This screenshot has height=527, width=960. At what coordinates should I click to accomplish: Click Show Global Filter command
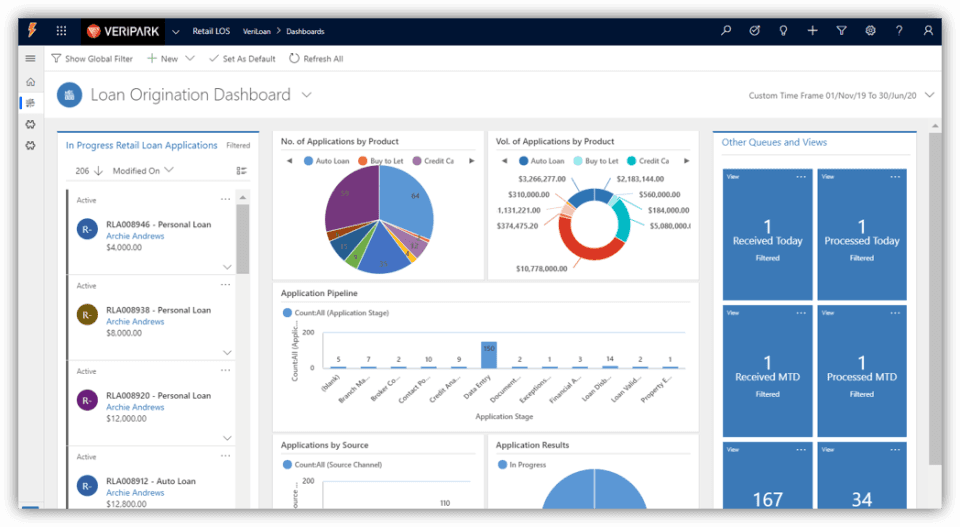coord(92,59)
